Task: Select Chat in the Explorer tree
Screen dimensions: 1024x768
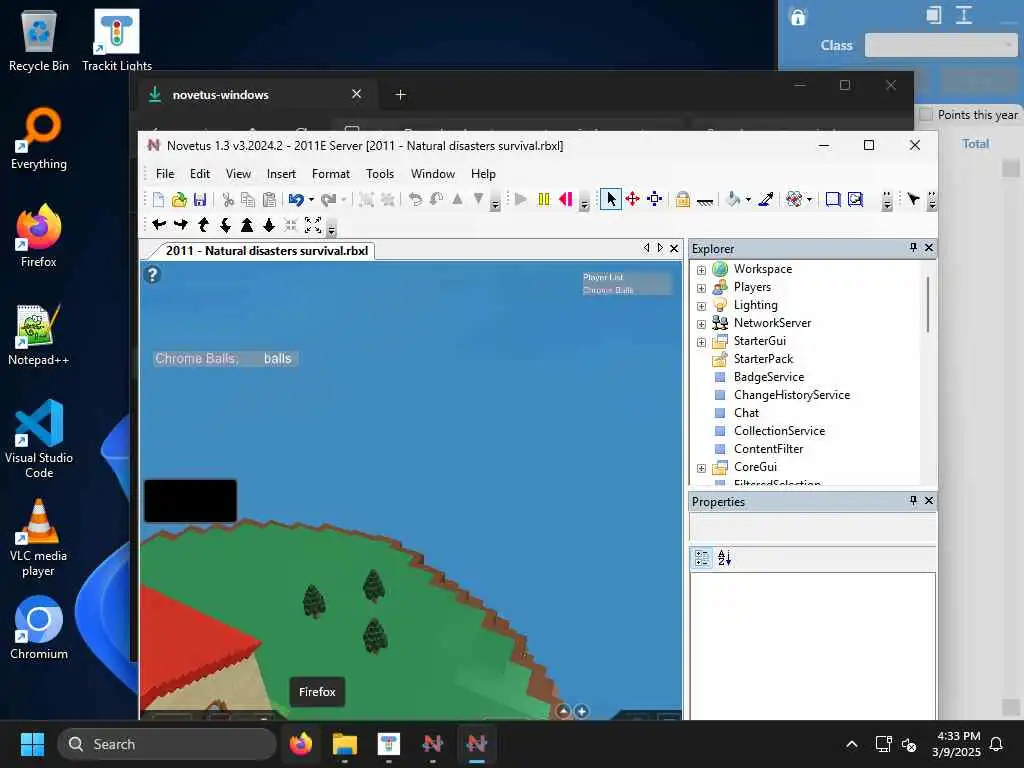Action: (x=746, y=413)
